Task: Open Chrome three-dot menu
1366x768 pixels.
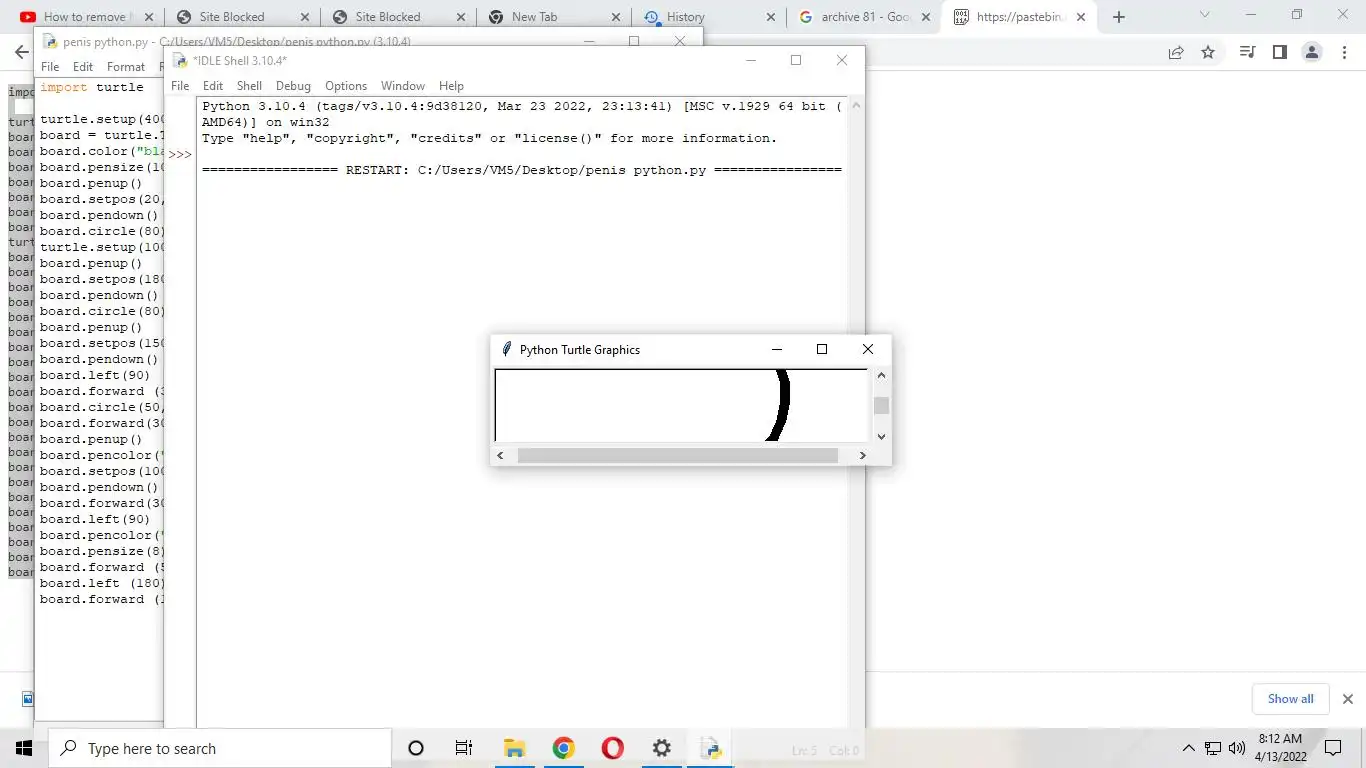Action: (x=1345, y=53)
